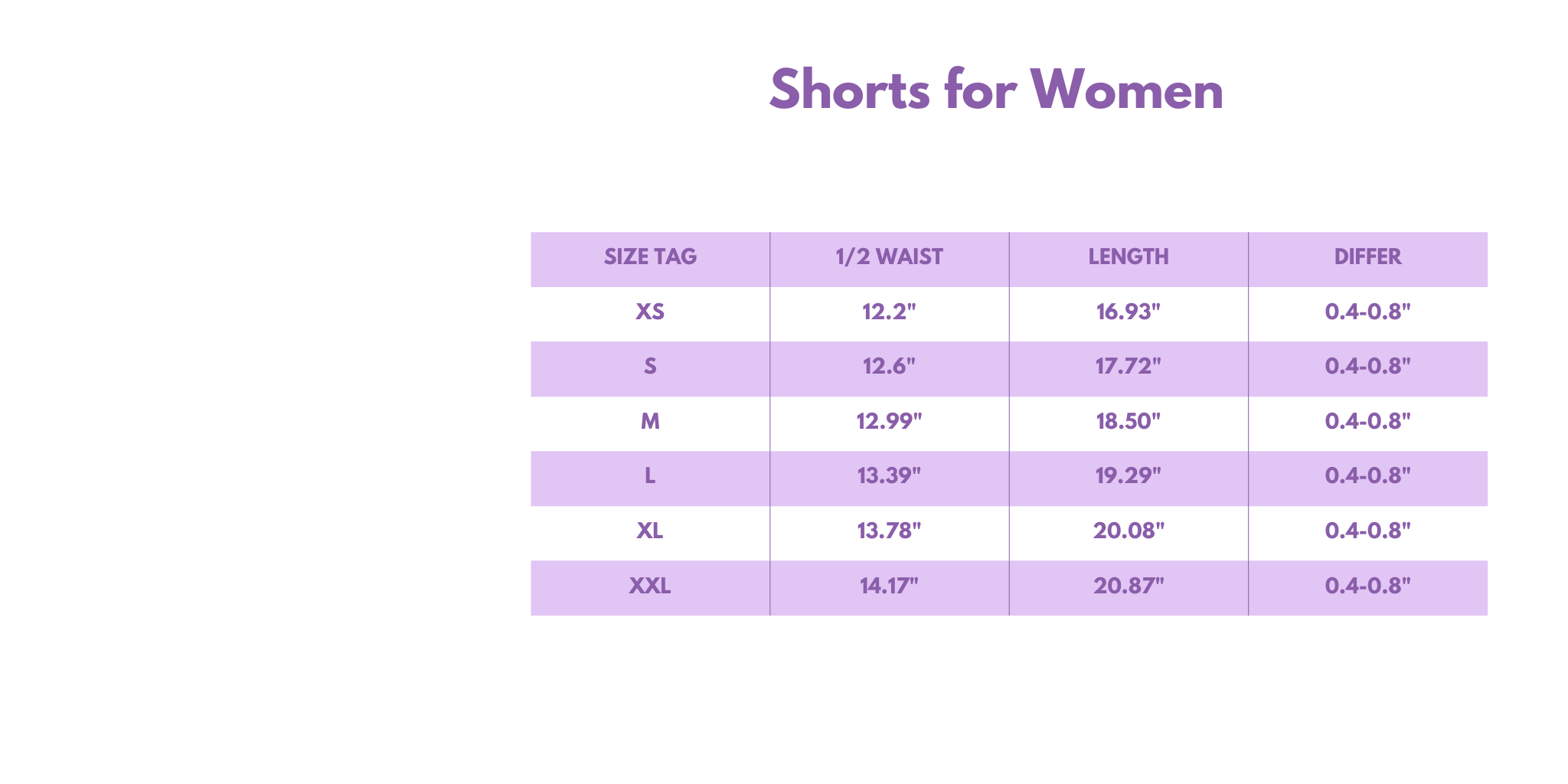Click the L size tag cell
This screenshot has height=784, width=1568.
tap(650, 476)
